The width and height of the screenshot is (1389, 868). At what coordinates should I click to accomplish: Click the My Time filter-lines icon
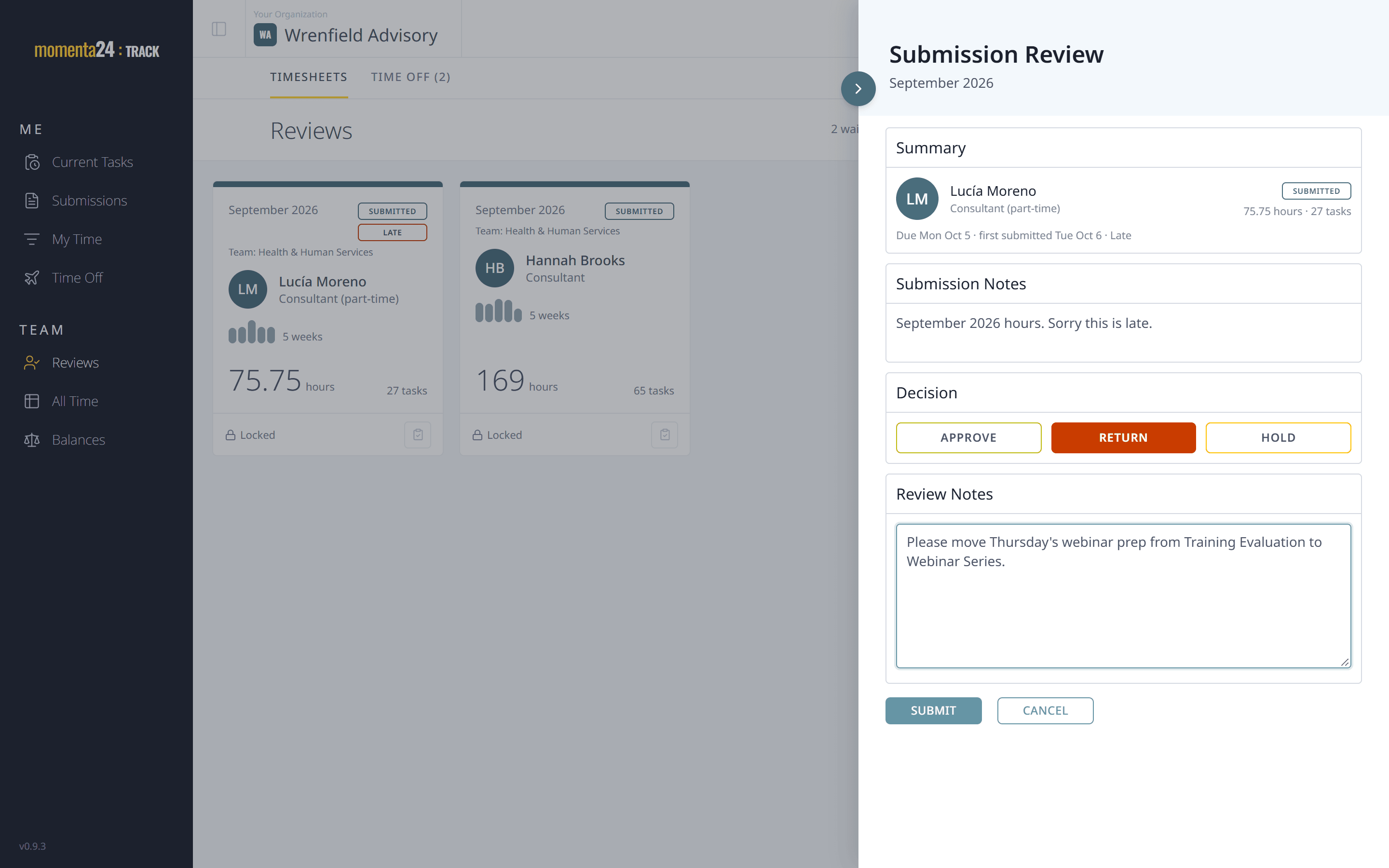[32, 239]
